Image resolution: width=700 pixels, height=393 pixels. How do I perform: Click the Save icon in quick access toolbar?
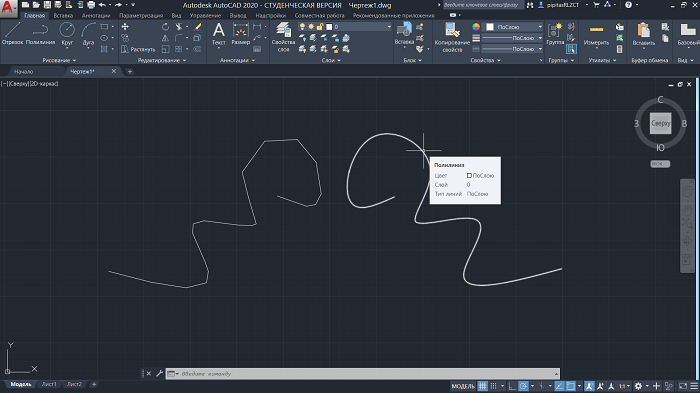click(47, 5)
